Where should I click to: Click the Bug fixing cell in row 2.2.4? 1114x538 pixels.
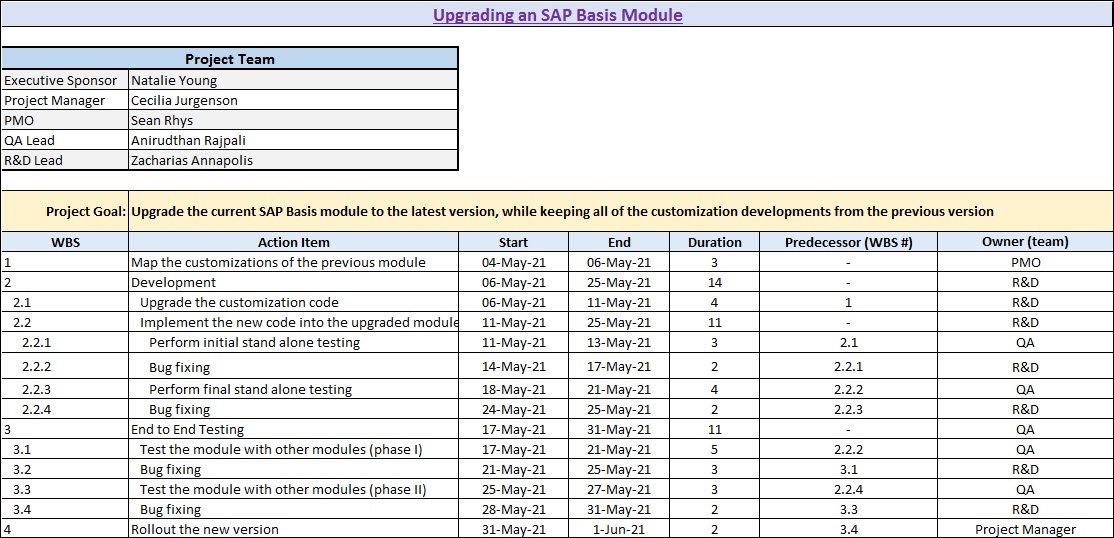pos(293,409)
